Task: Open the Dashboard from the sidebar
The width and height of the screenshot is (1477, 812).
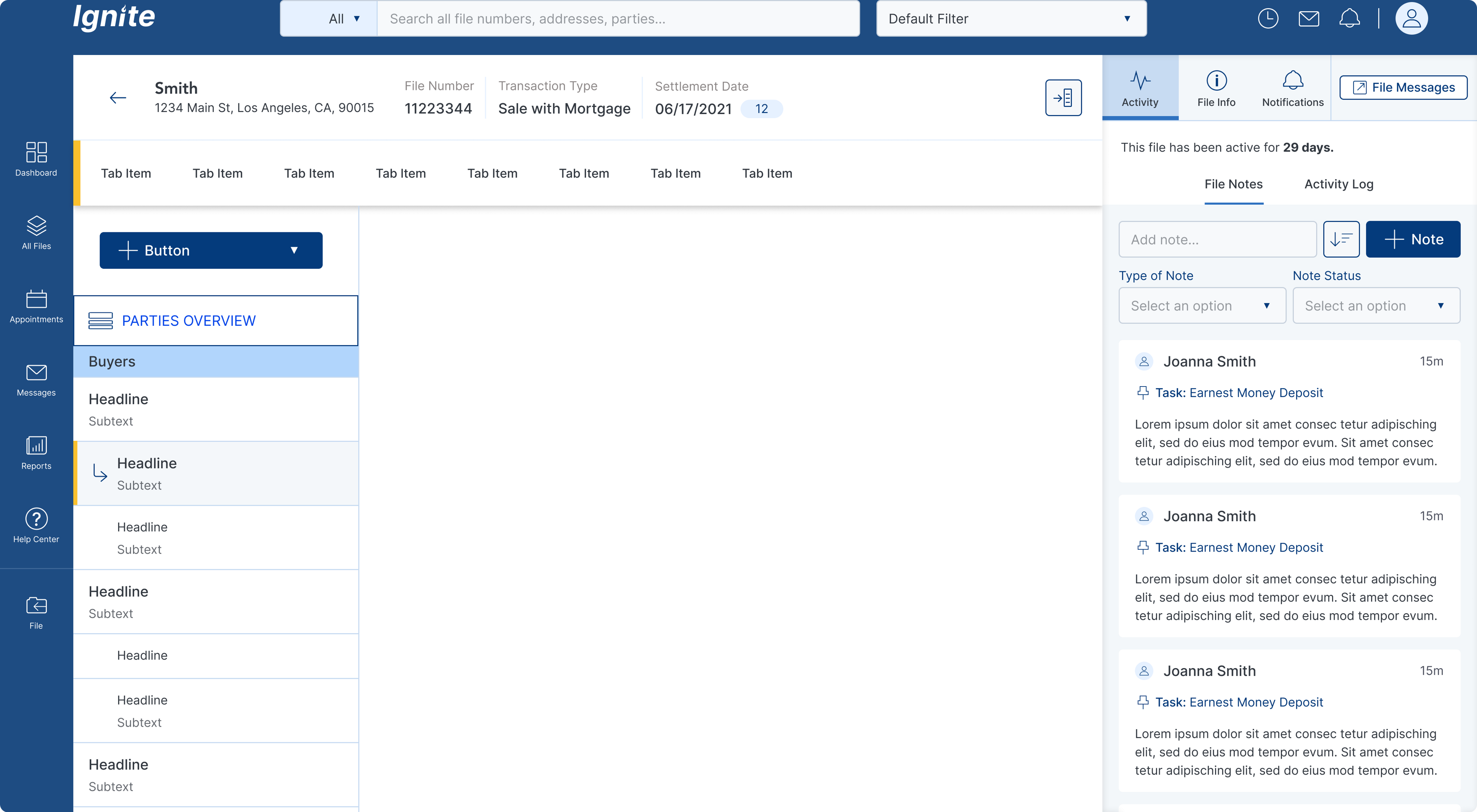Action: coord(36,159)
